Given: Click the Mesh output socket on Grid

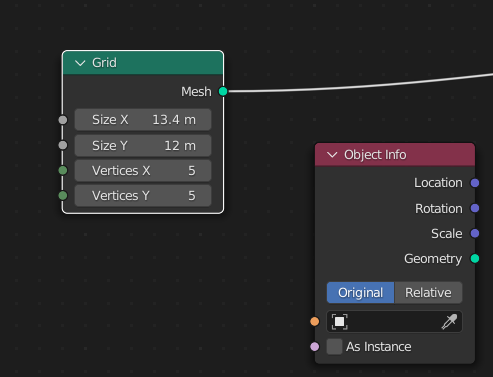Looking at the screenshot, I should click(x=223, y=91).
